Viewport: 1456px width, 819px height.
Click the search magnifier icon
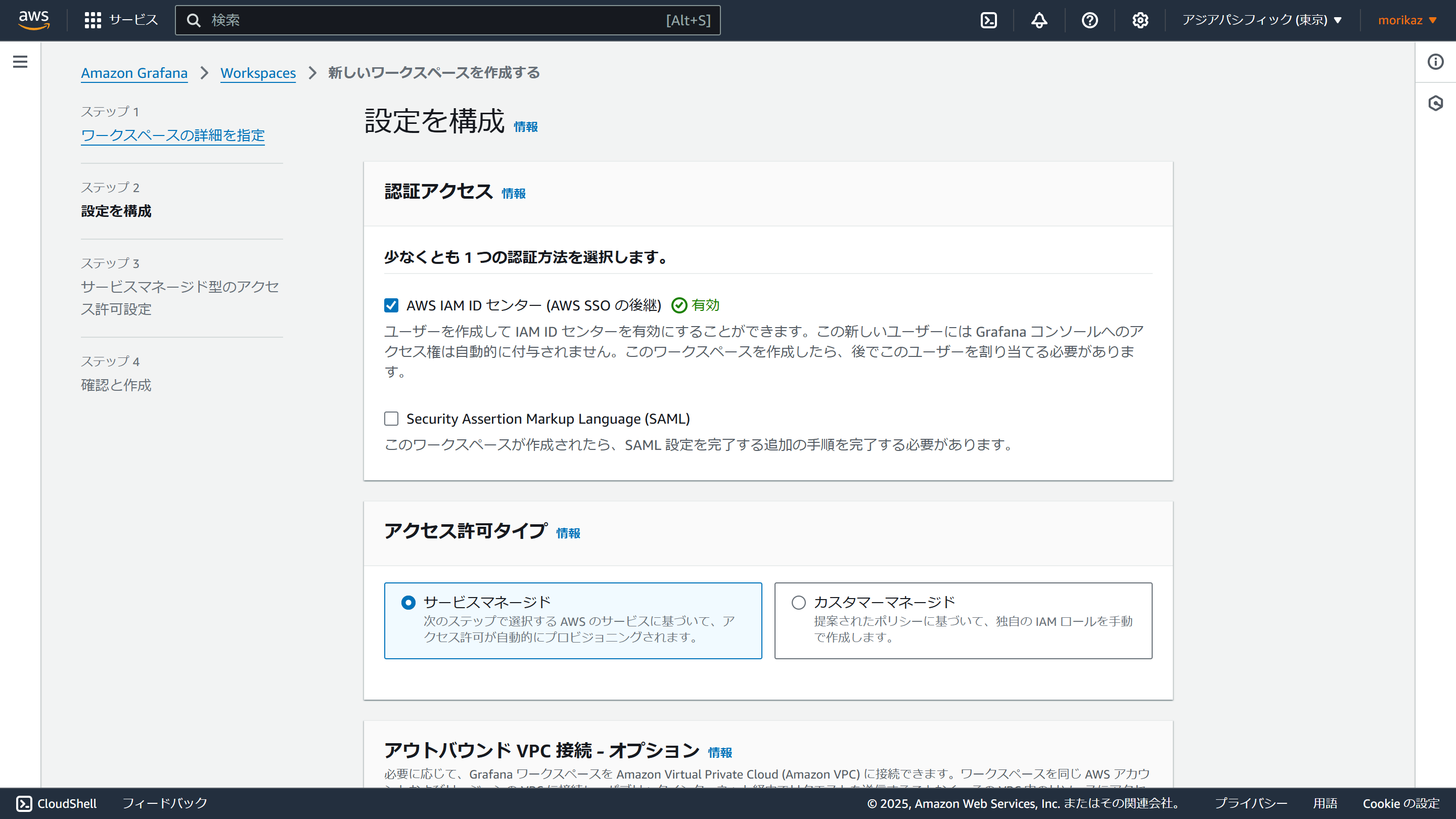pyautogui.click(x=193, y=20)
